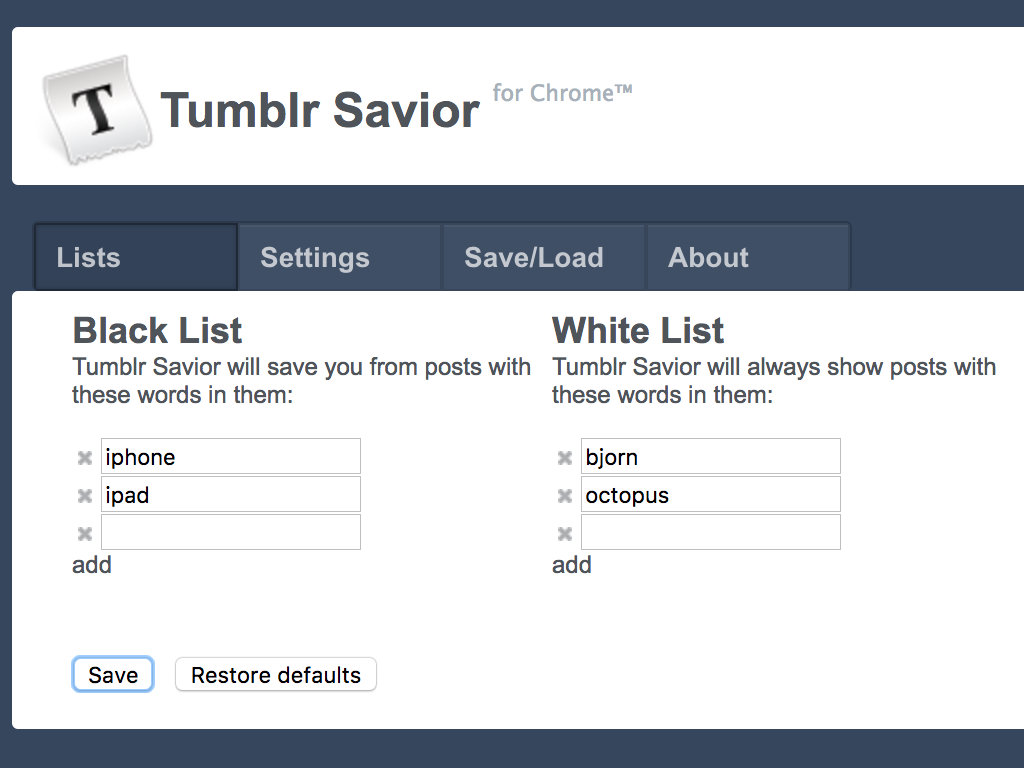
Task: Focus the iphone text field
Action: (x=230, y=457)
